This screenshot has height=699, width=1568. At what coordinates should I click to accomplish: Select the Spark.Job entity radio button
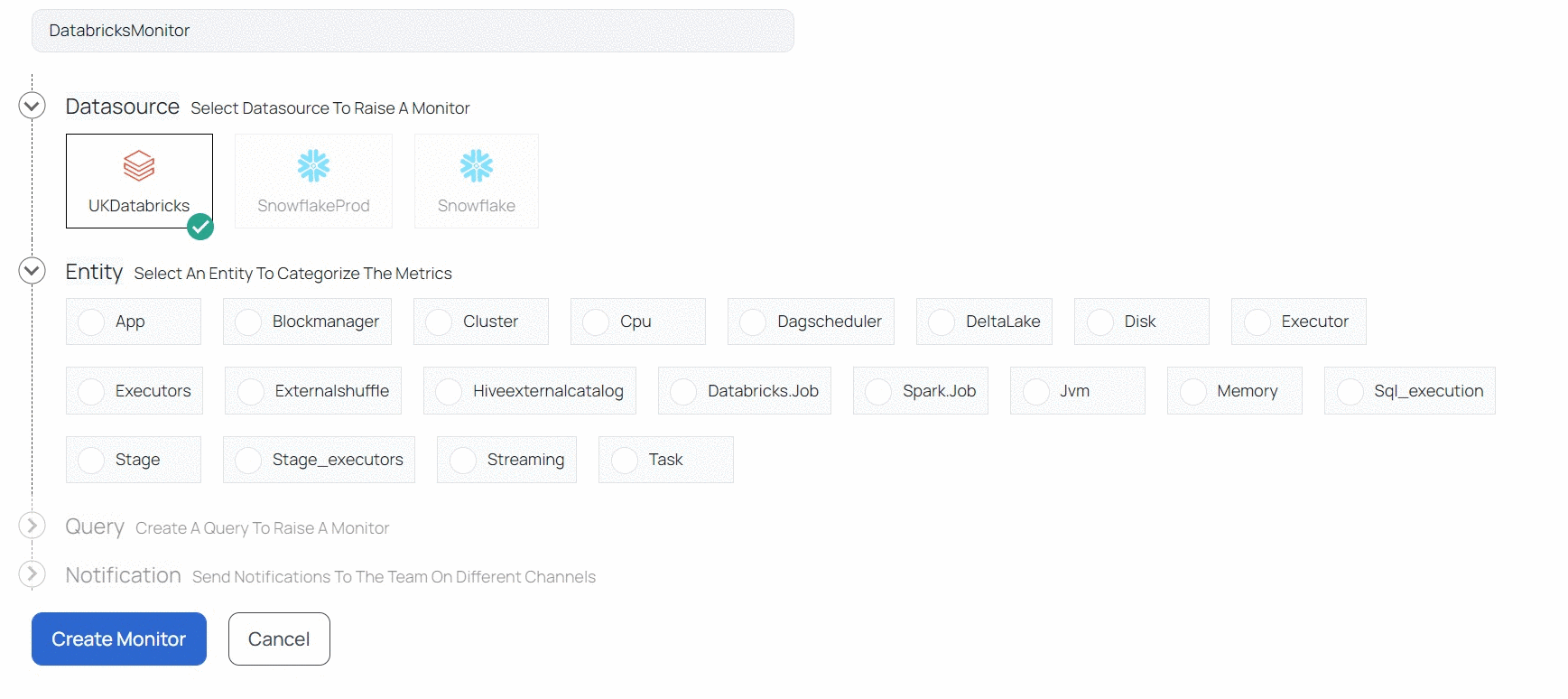(878, 391)
